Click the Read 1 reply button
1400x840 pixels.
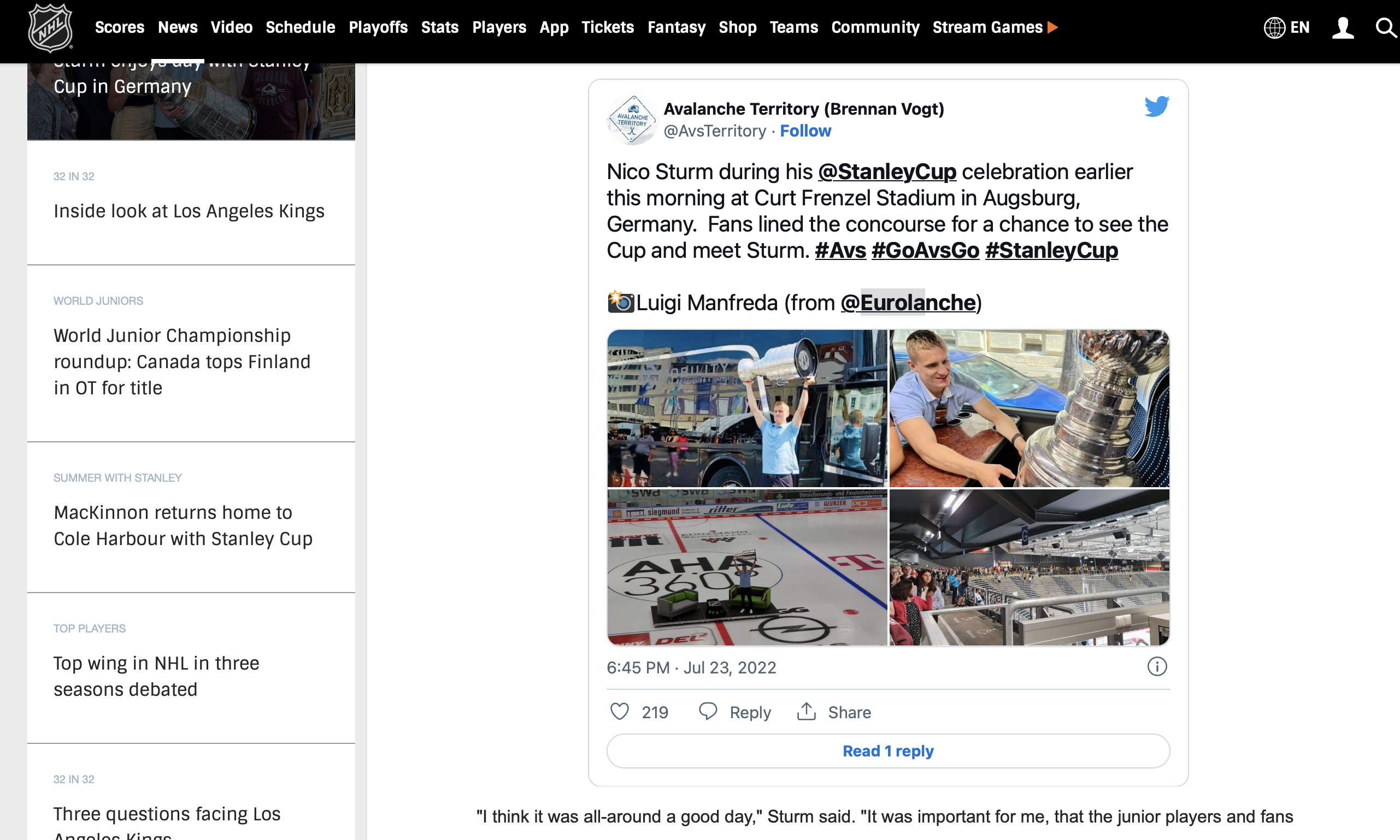click(888, 750)
